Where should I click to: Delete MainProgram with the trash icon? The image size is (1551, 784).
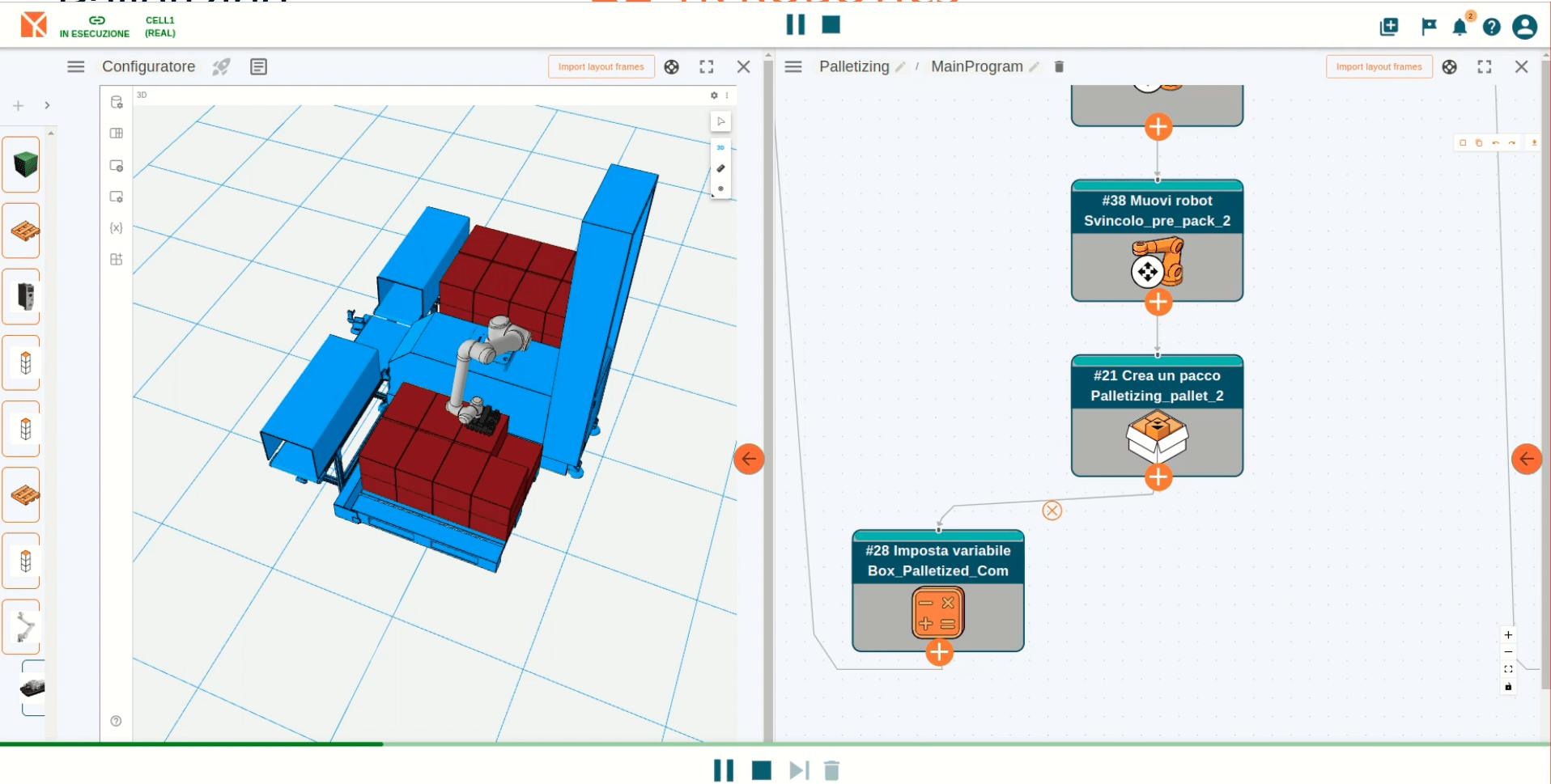tap(1059, 67)
